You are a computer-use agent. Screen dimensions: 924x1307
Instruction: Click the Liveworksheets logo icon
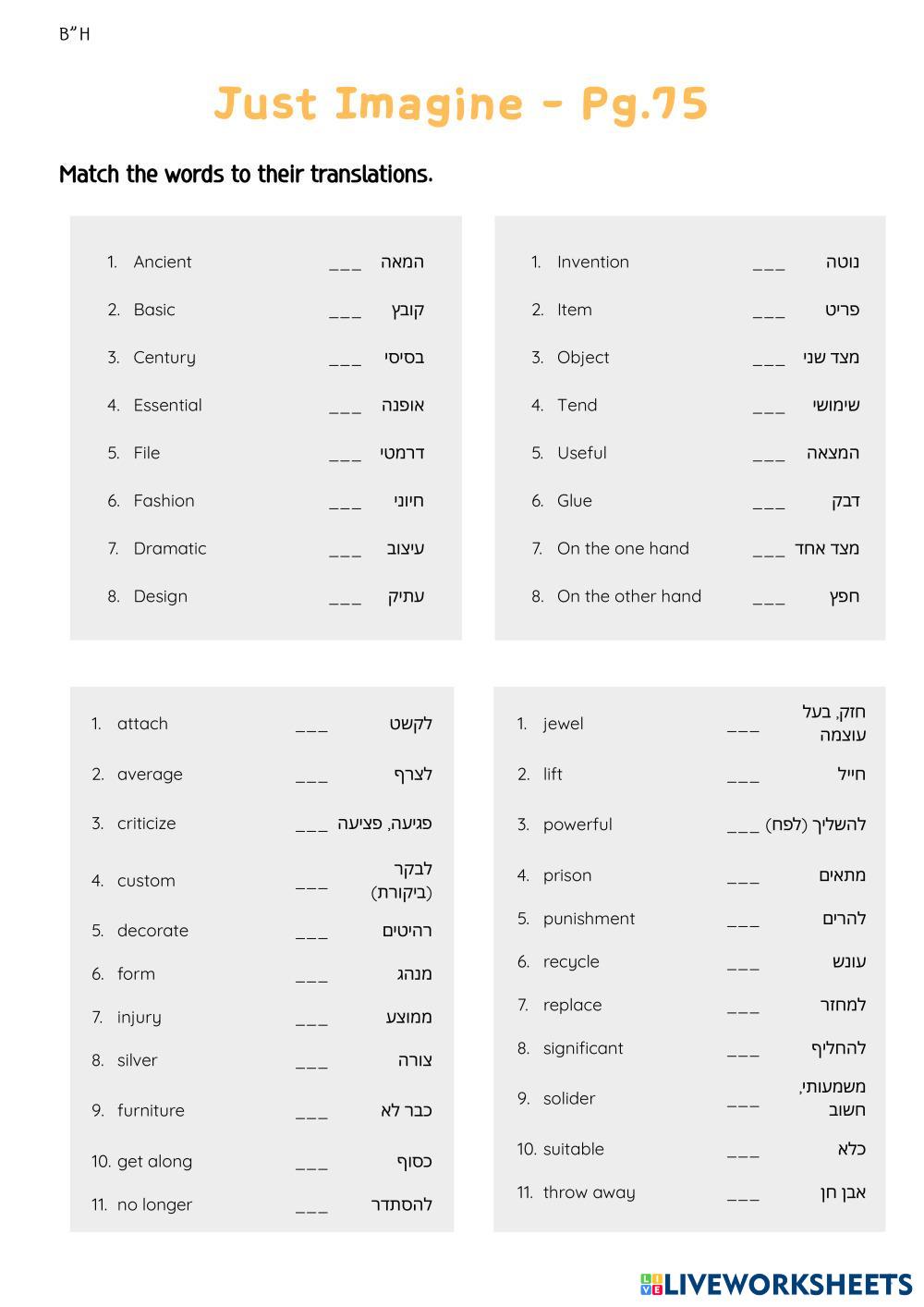[x=651, y=1284]
